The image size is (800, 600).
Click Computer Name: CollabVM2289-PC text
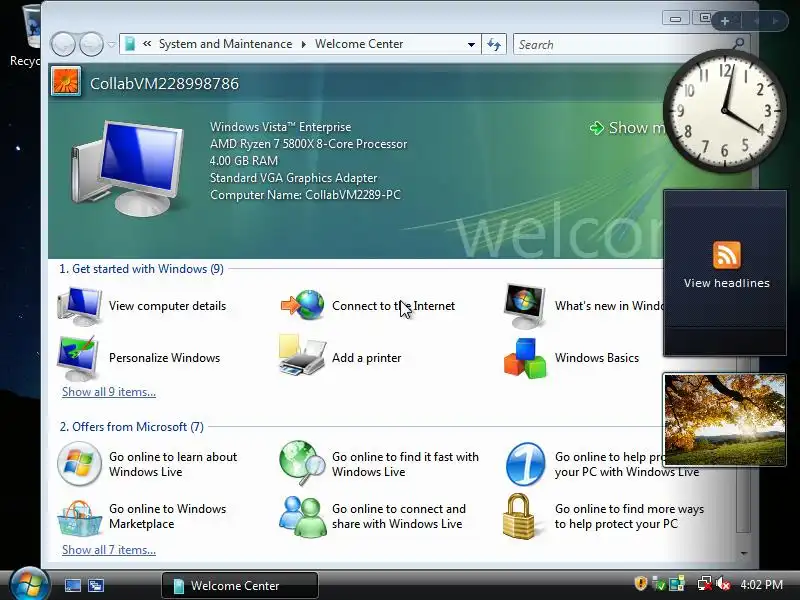click(305, 195)
